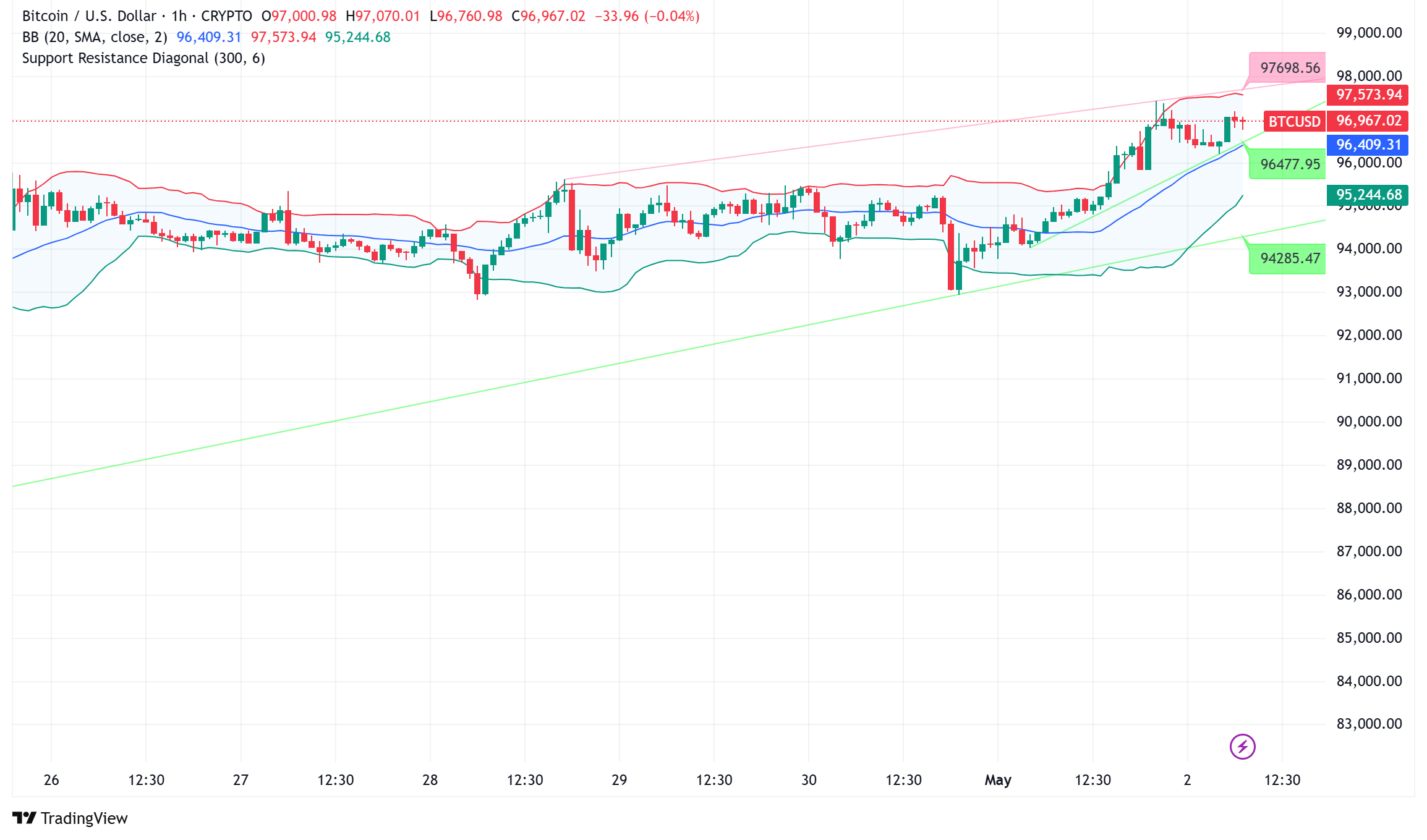Screen dimensions: 1427x840
Task: Click the green 96477.95 support label
Action: point(1290,164)
